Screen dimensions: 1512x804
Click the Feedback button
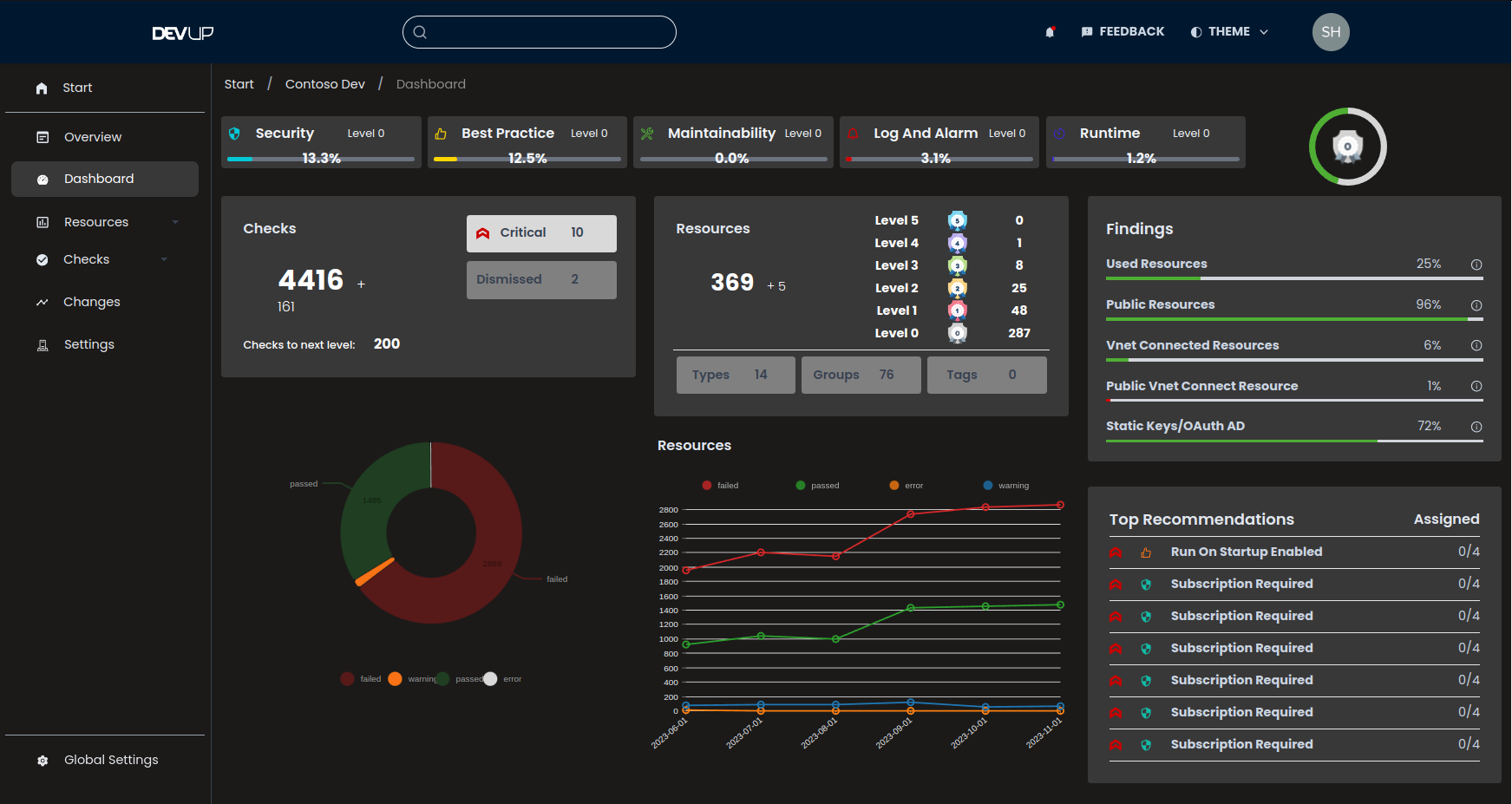pos(1123,32)
